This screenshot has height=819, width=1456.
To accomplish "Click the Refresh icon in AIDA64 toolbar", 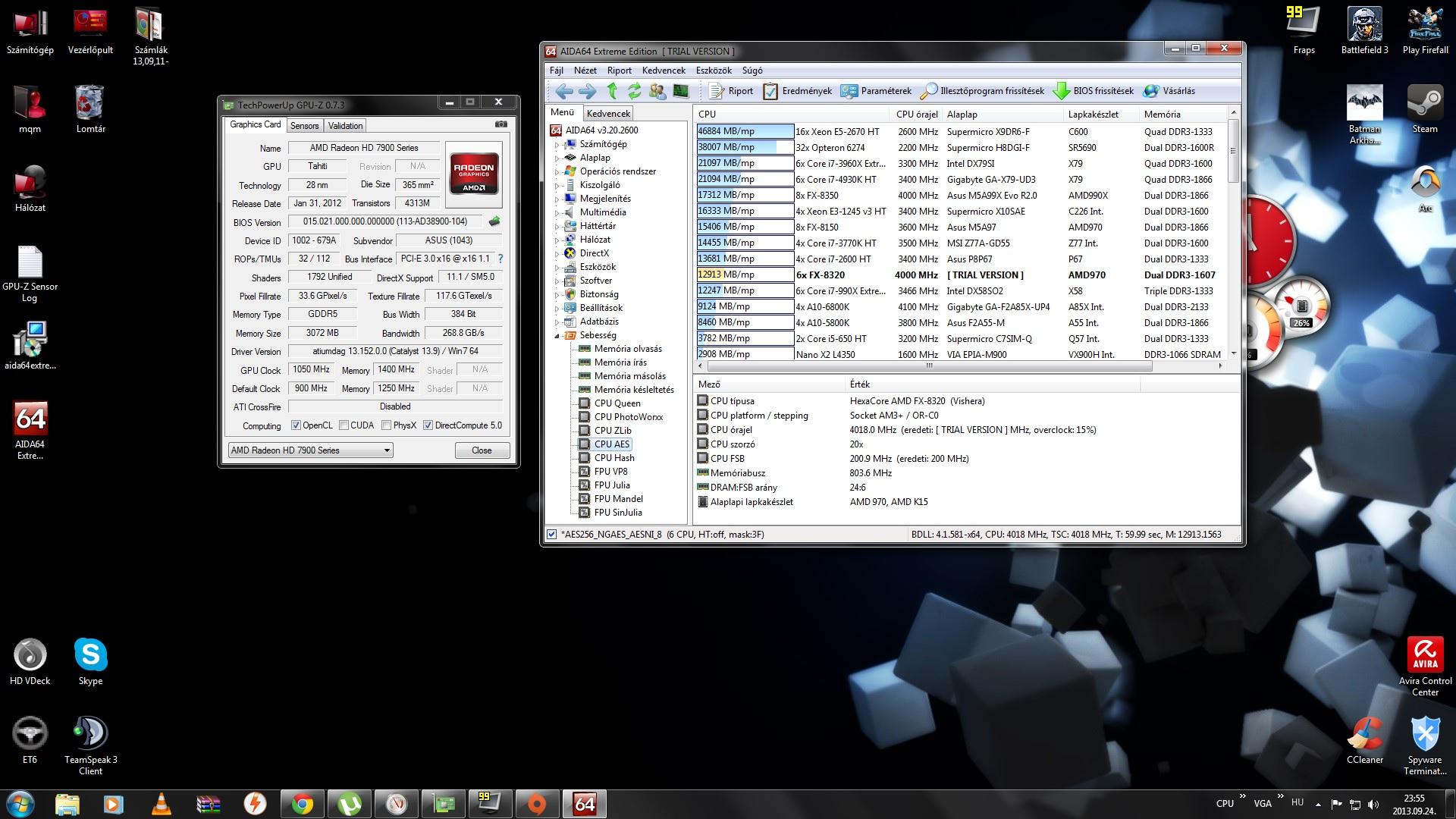I will click(634, 91).
